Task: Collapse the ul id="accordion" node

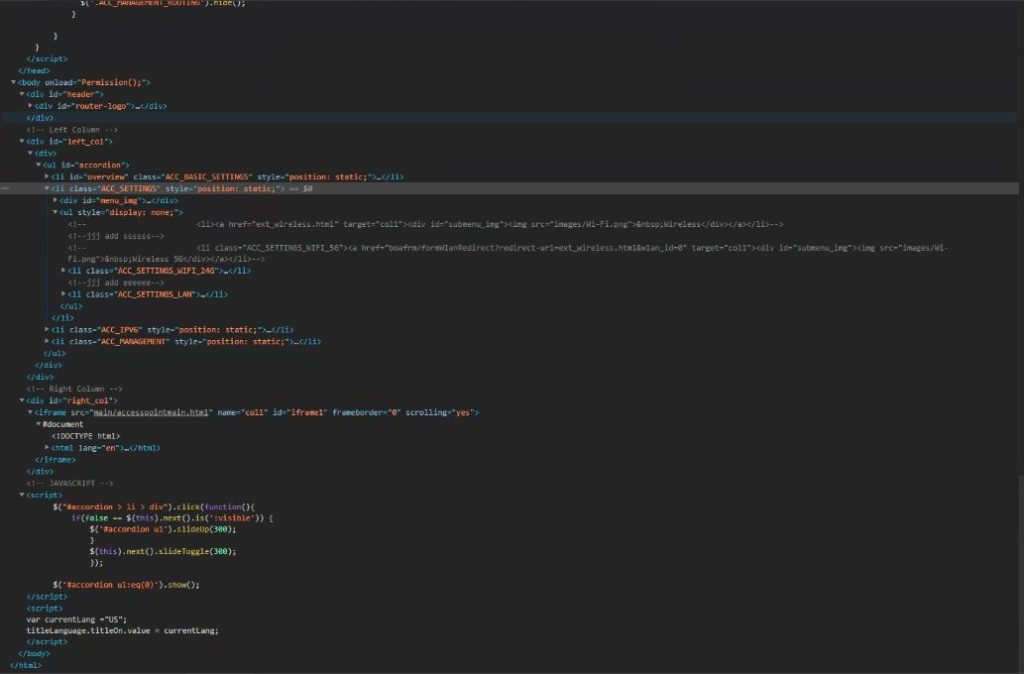Action: (x=39, y=165)
